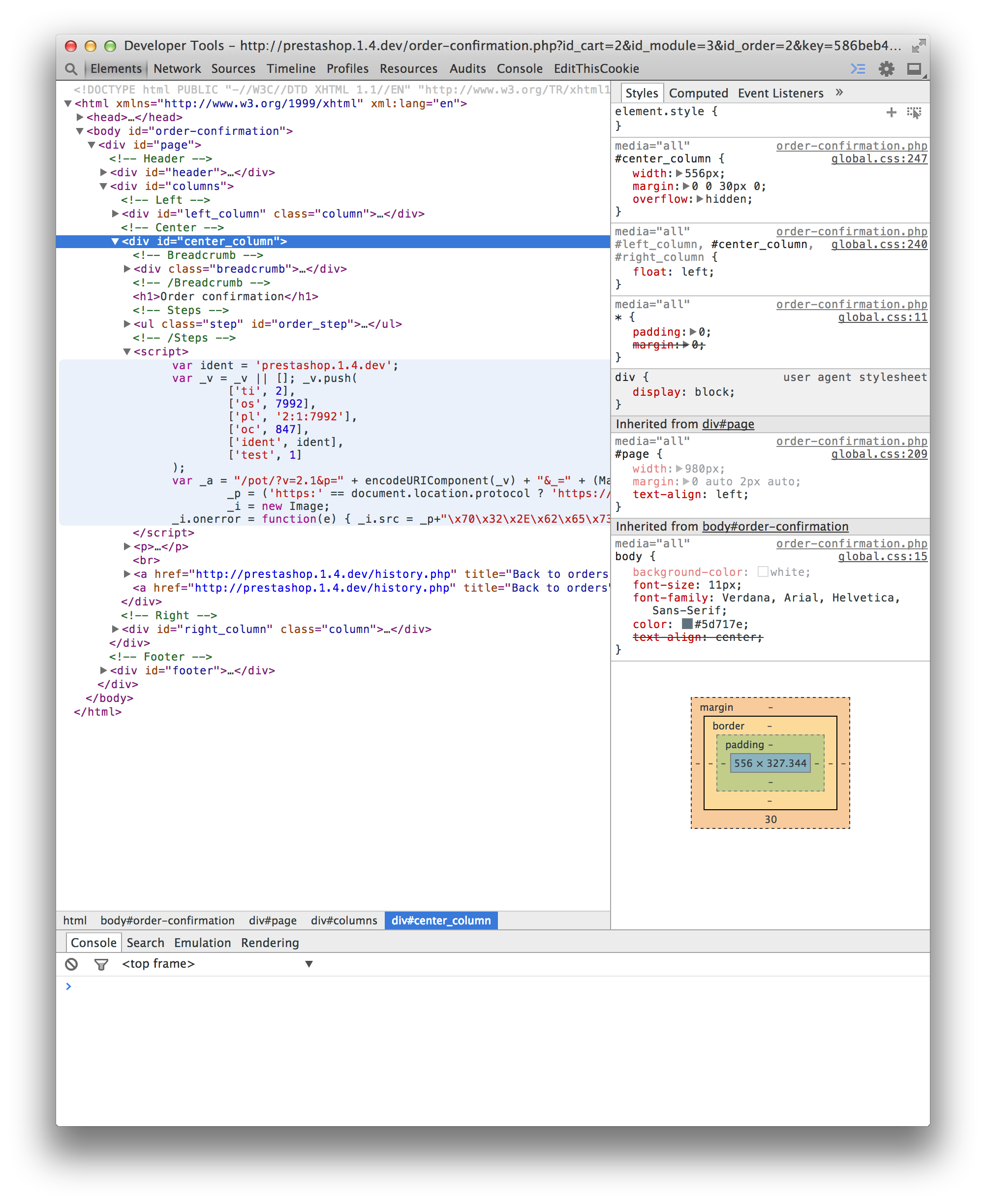
Task: Open DevTools settings gear
Action: 886,69
